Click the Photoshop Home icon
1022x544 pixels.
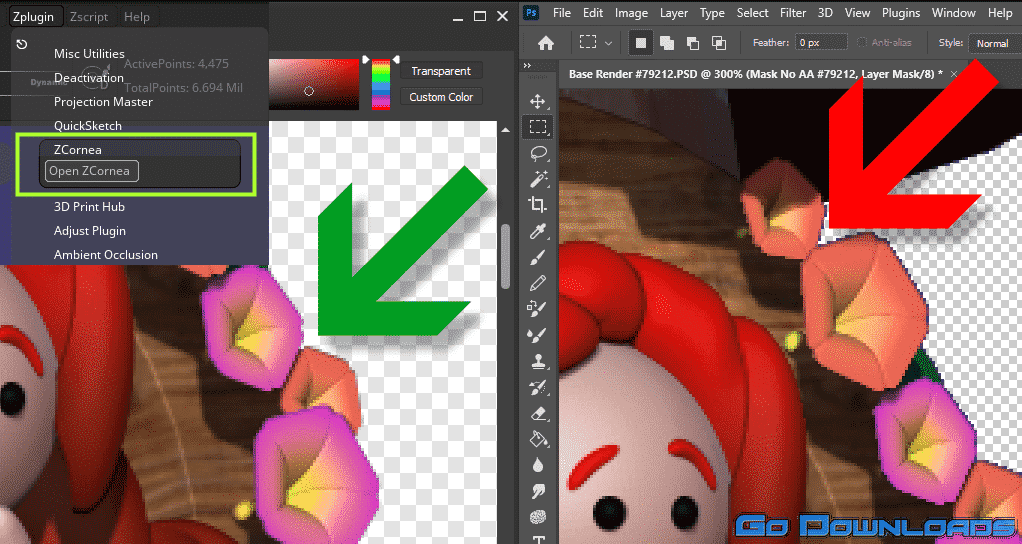546,43
